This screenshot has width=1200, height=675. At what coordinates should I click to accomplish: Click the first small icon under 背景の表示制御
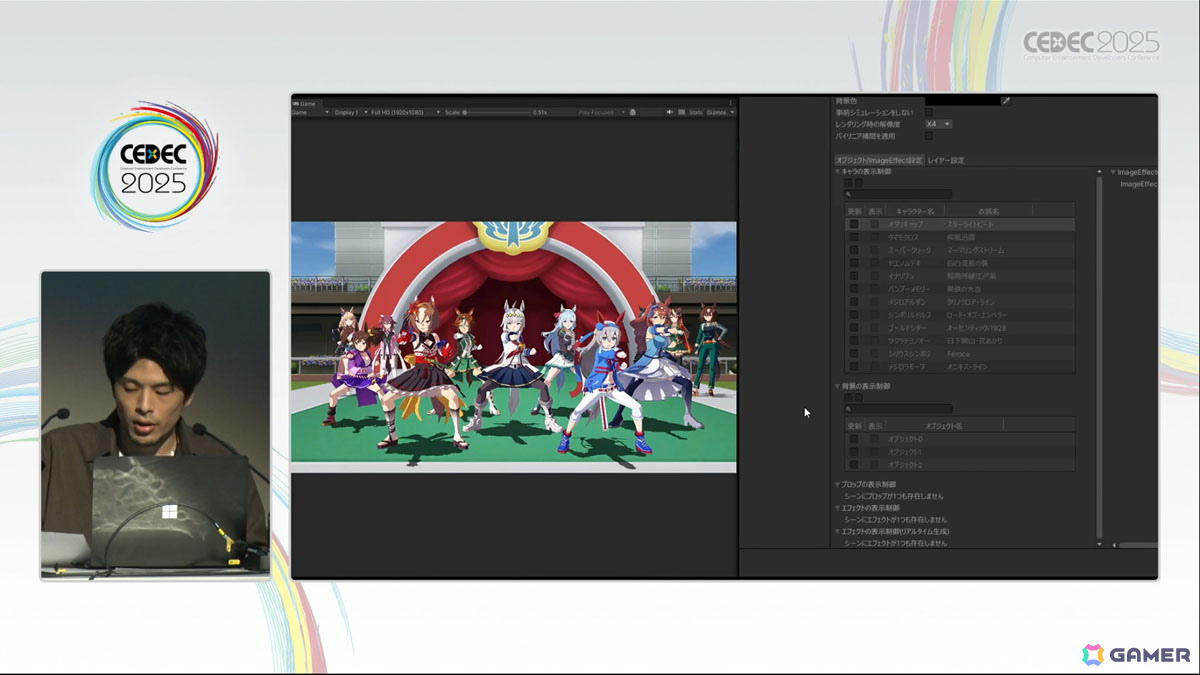848,397
